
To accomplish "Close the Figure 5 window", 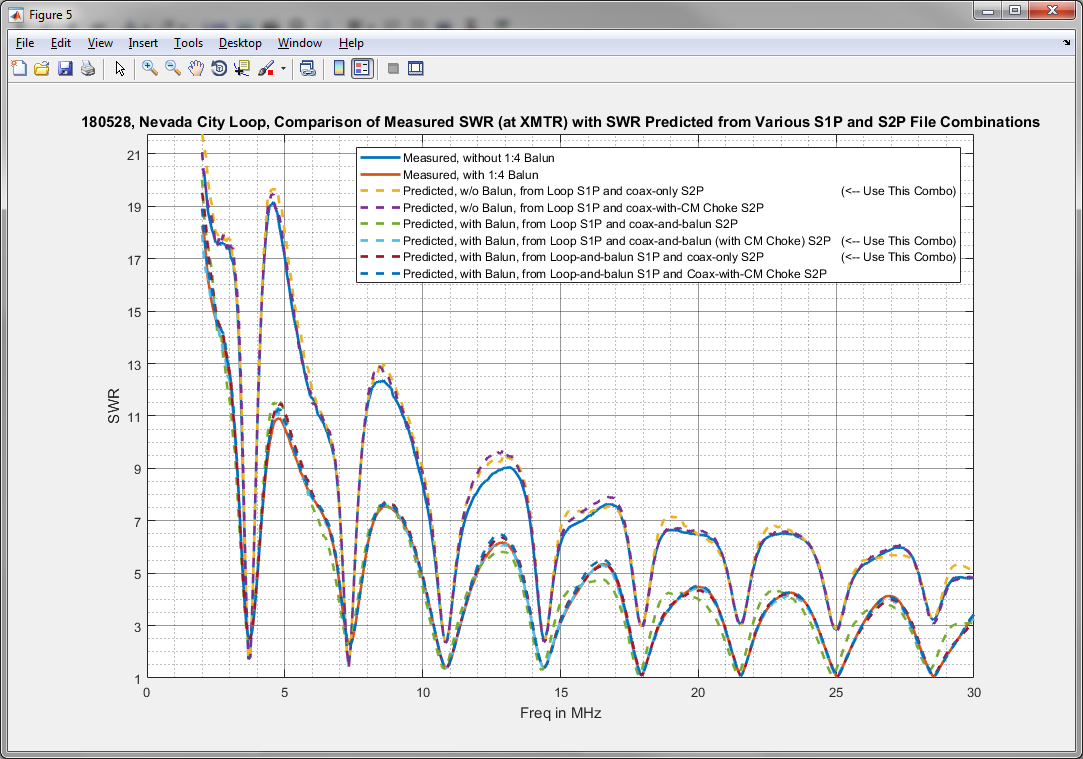I will point(1052,11).
